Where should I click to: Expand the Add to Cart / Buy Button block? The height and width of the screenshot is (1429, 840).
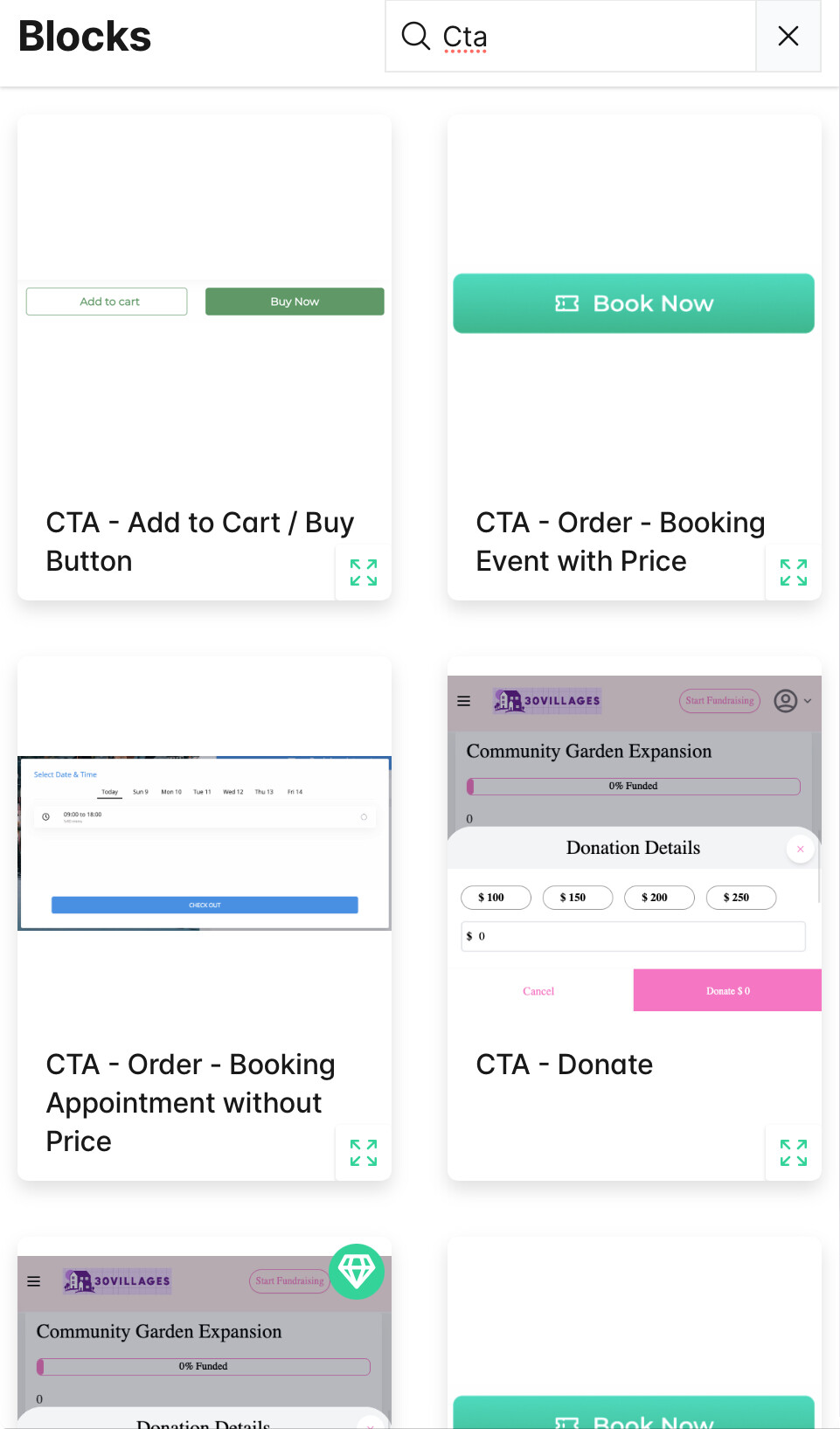pos(364,572)
